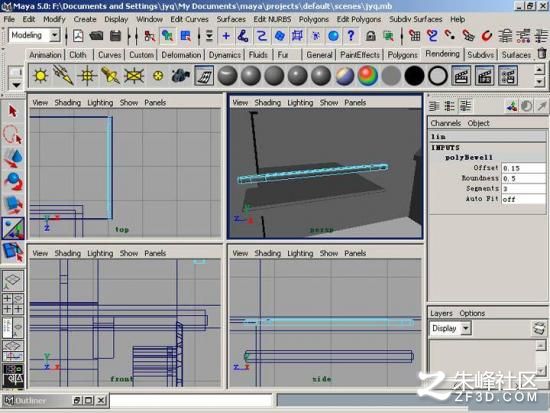The image size is (550, 413).
Task: Create a spot light from shelf
Action: click(110, 75)
